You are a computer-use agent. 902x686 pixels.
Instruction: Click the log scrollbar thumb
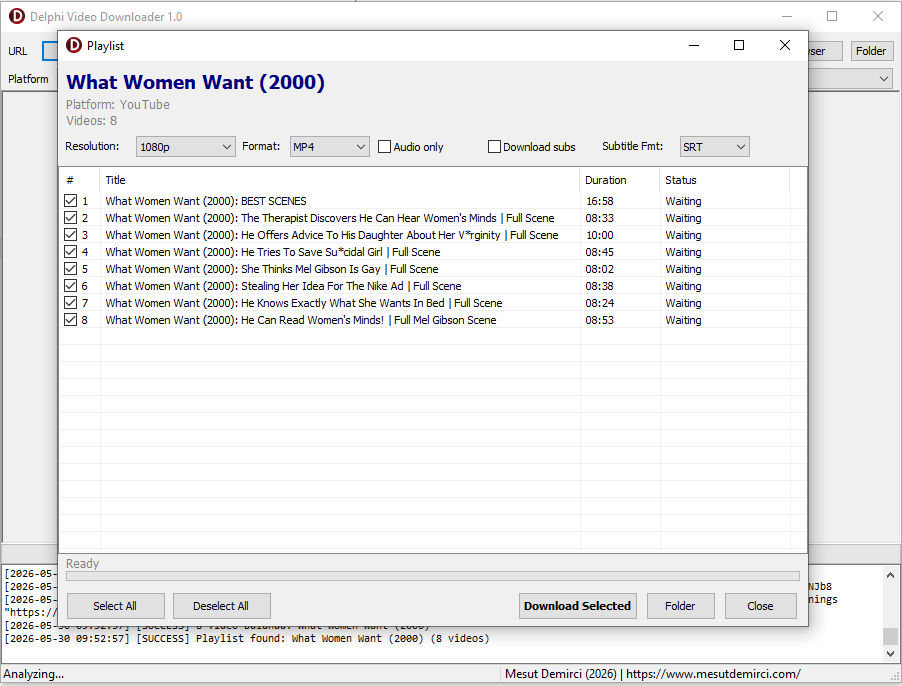pos(890,636)
